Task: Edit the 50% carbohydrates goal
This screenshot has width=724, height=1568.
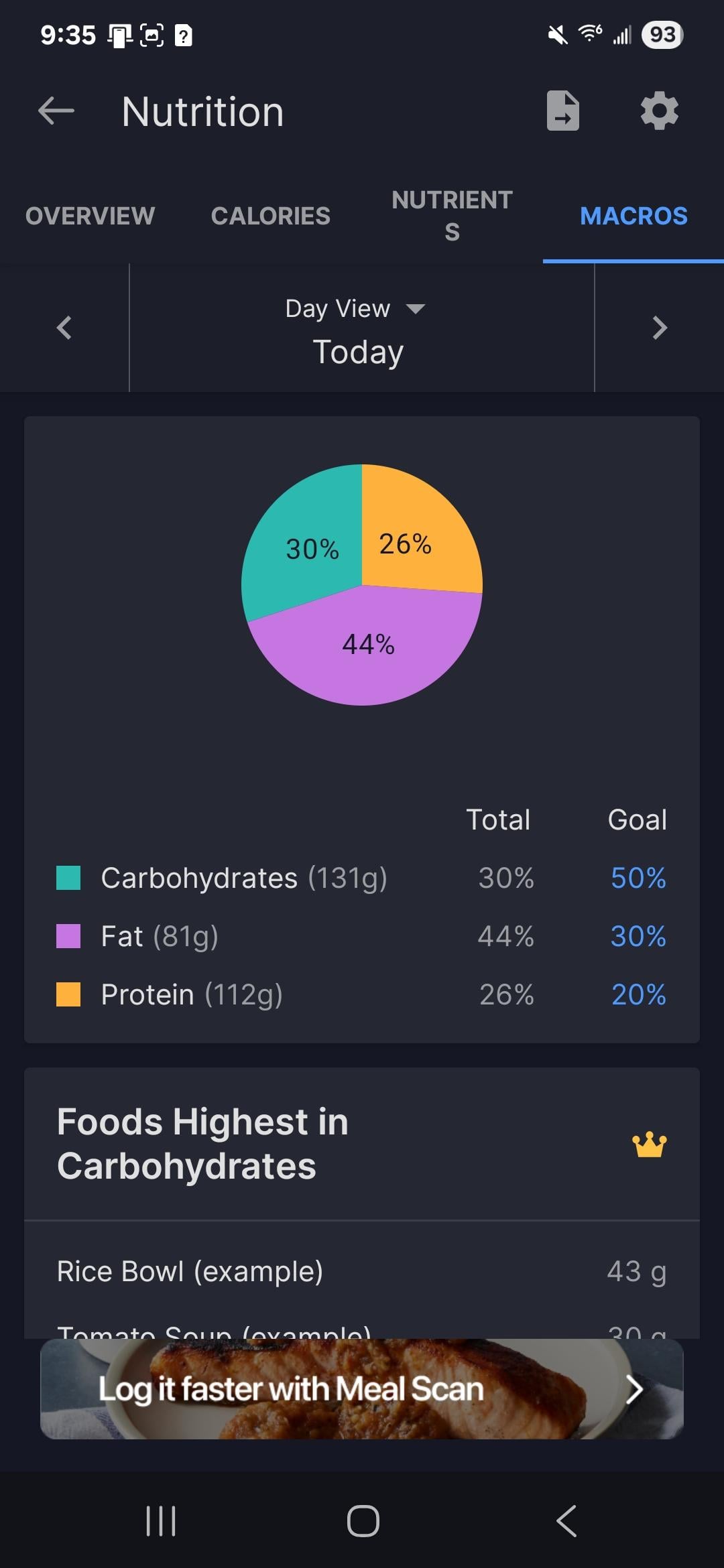Action: (x=638, y=878)
